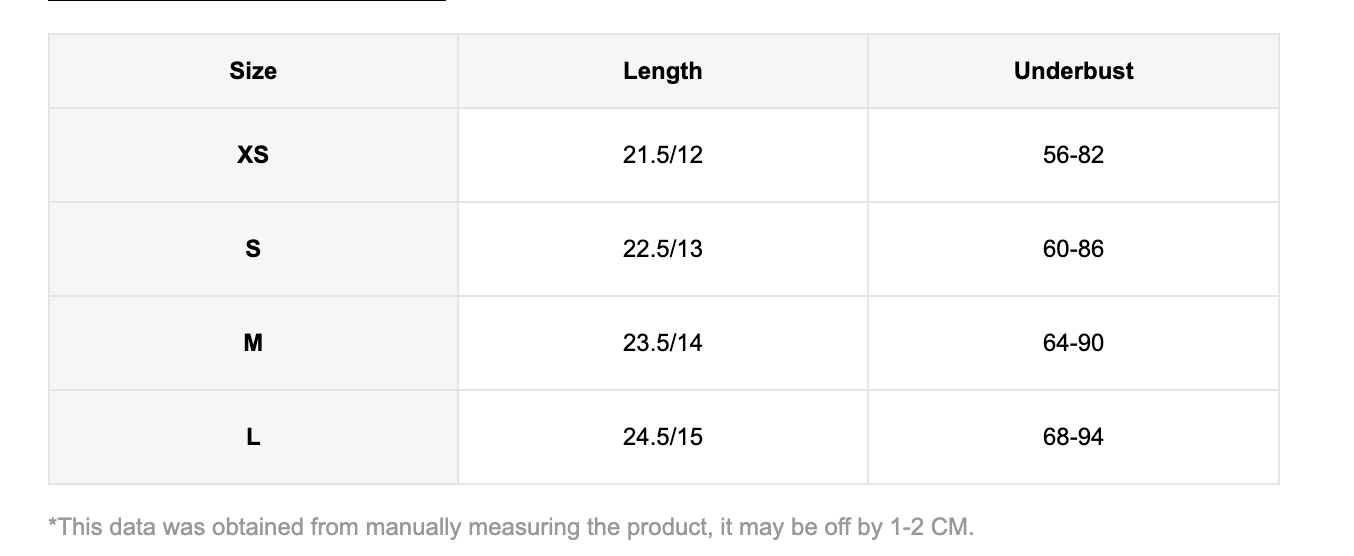The height and width of the screenshot is (556, 1354).
Task: Select the S size row label
Action: click(x=253, y=249)
